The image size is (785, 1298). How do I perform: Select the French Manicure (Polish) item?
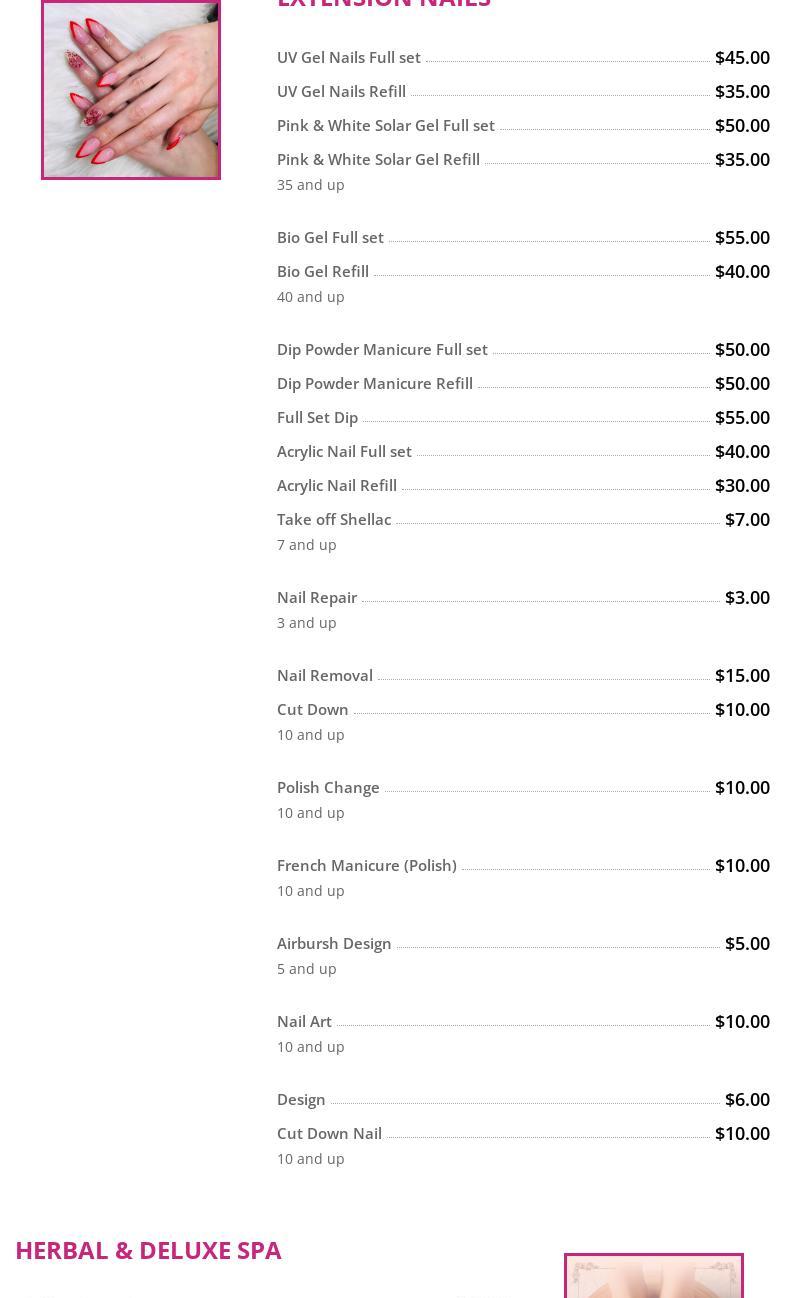point(366,866)
